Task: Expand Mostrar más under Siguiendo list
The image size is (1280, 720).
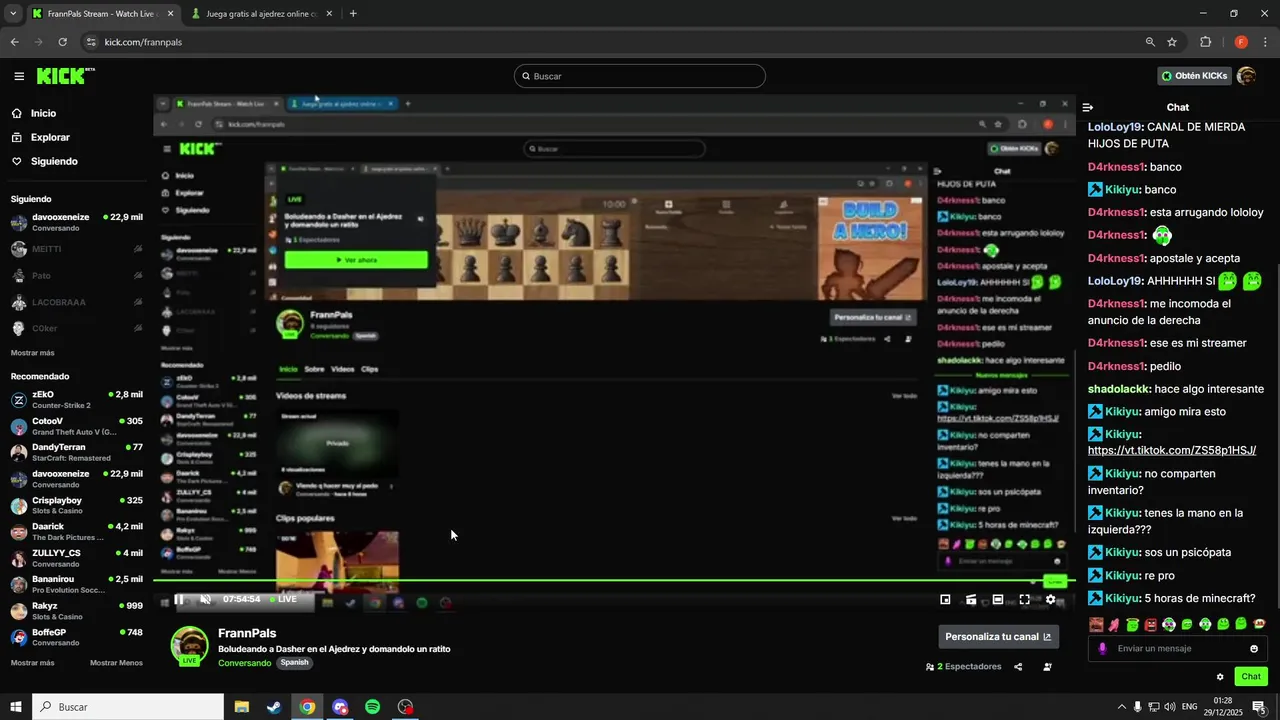Action: tap(32, 353)
